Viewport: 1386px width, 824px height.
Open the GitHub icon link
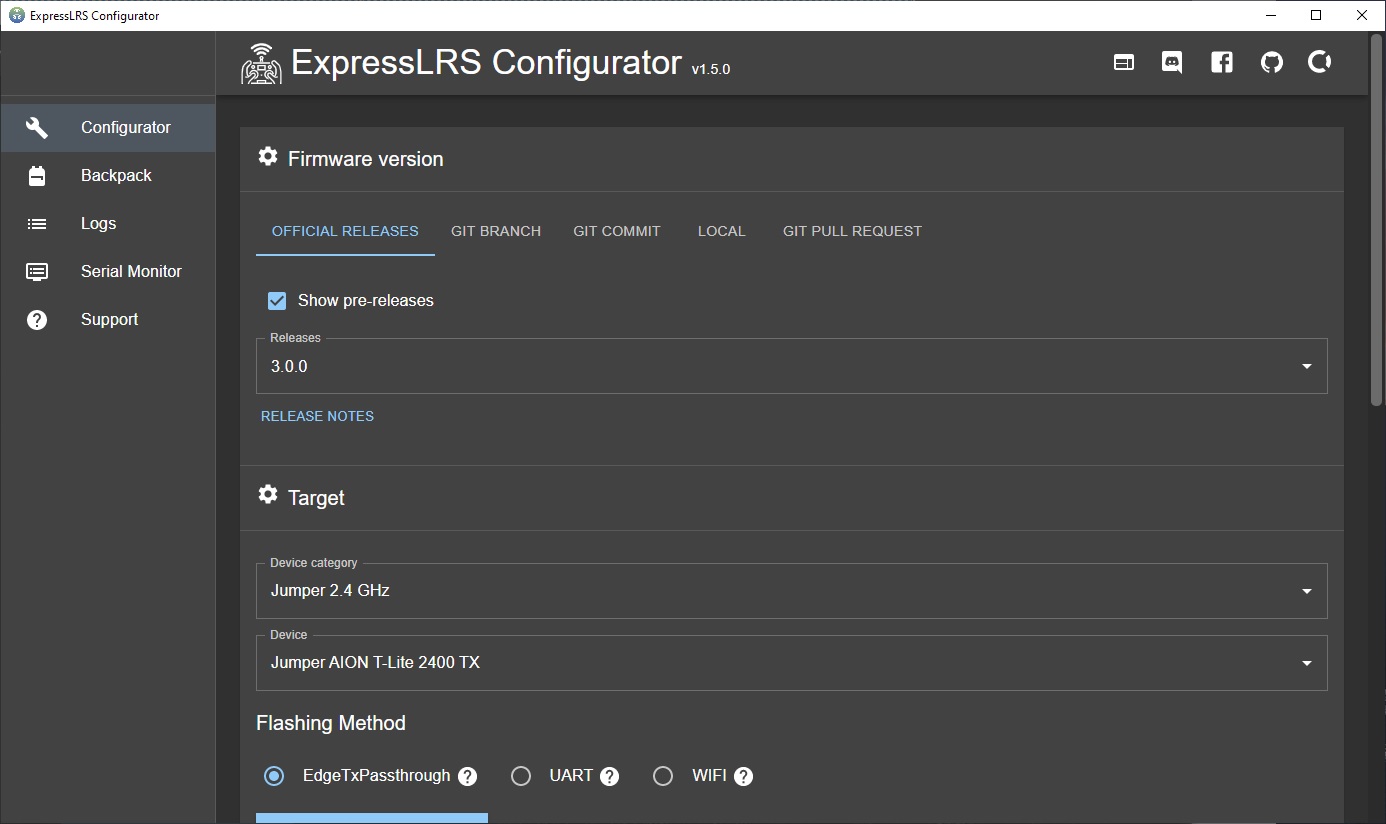click(x=1271, y=63)
